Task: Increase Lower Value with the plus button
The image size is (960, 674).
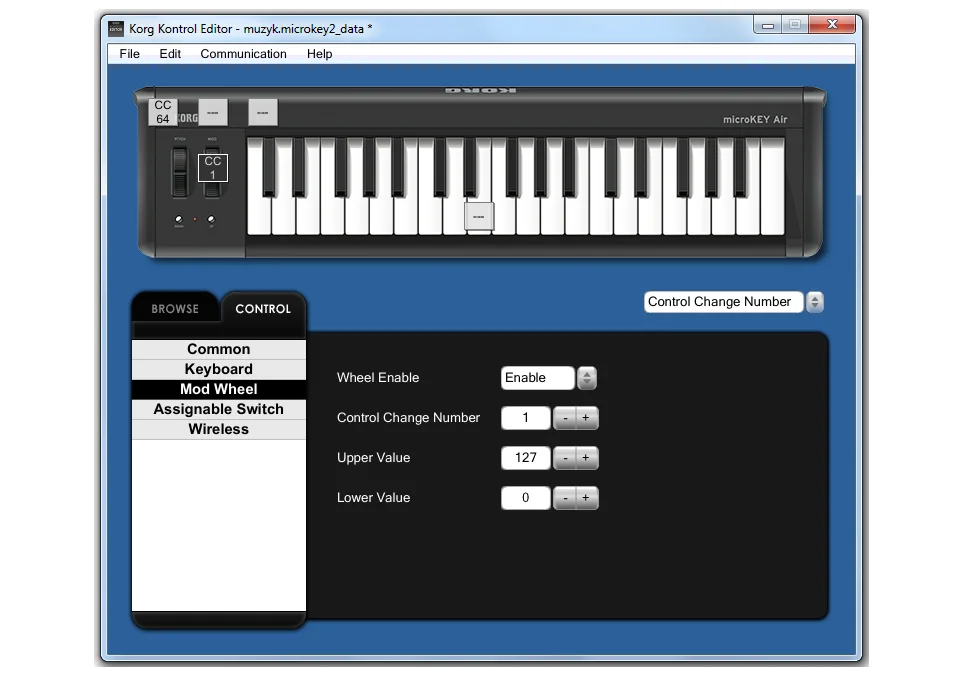Action: pos(587,498)
